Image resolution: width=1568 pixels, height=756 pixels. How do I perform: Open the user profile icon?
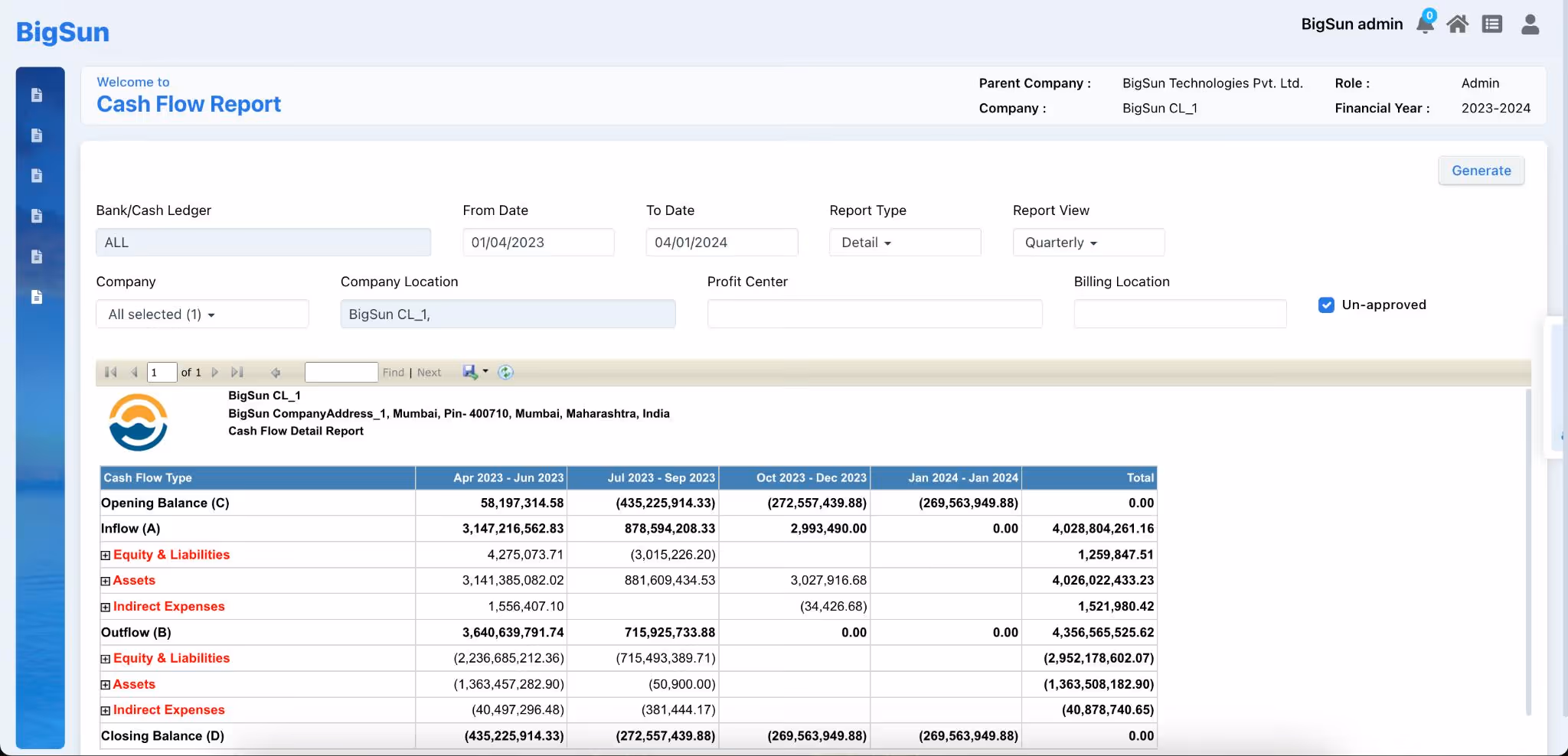click(x=1530, y=24)
